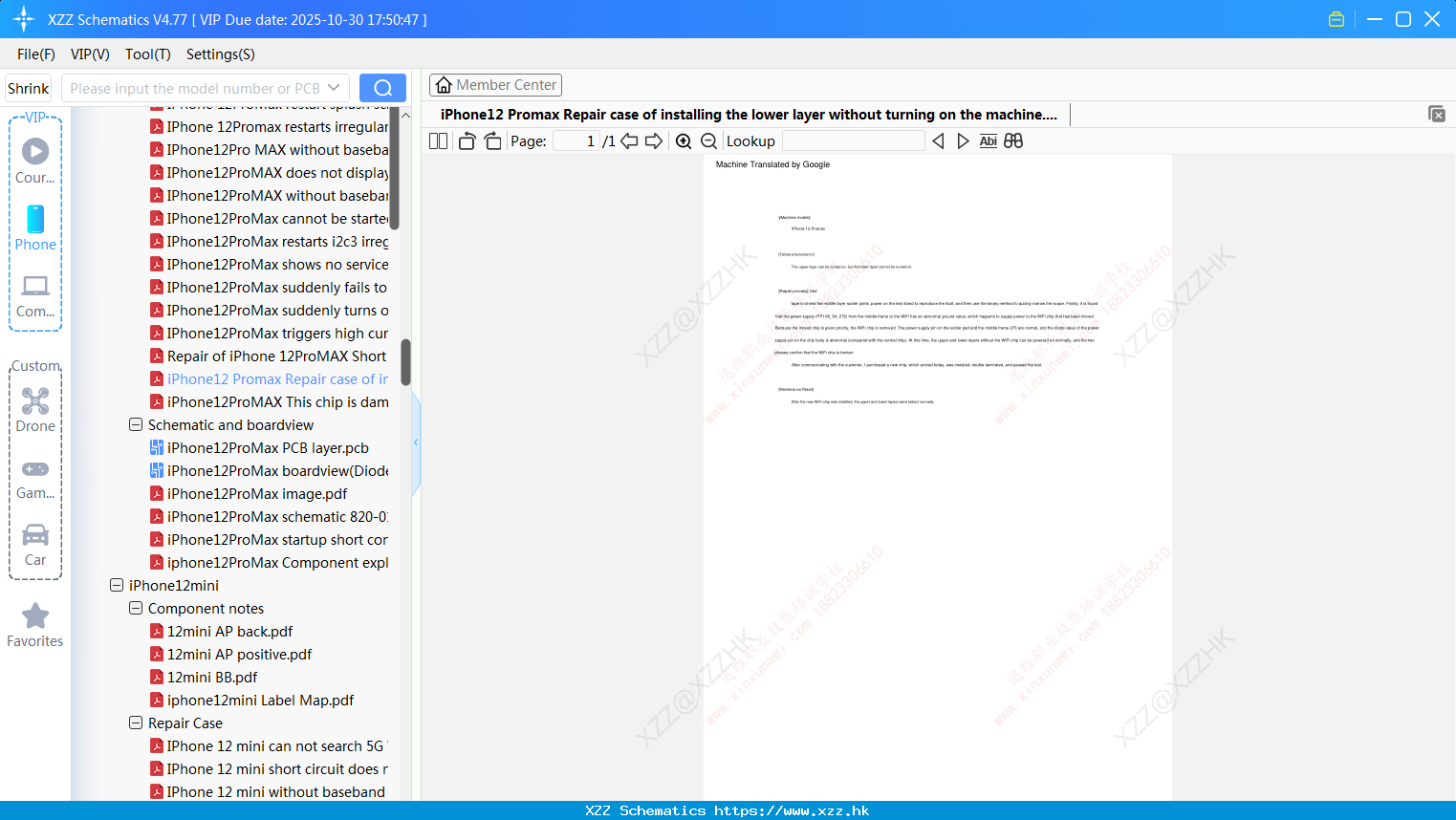Open the Settings(S) menu
Image resolution: width=1456 pixels, height=820 pixels.
(221, 54)
